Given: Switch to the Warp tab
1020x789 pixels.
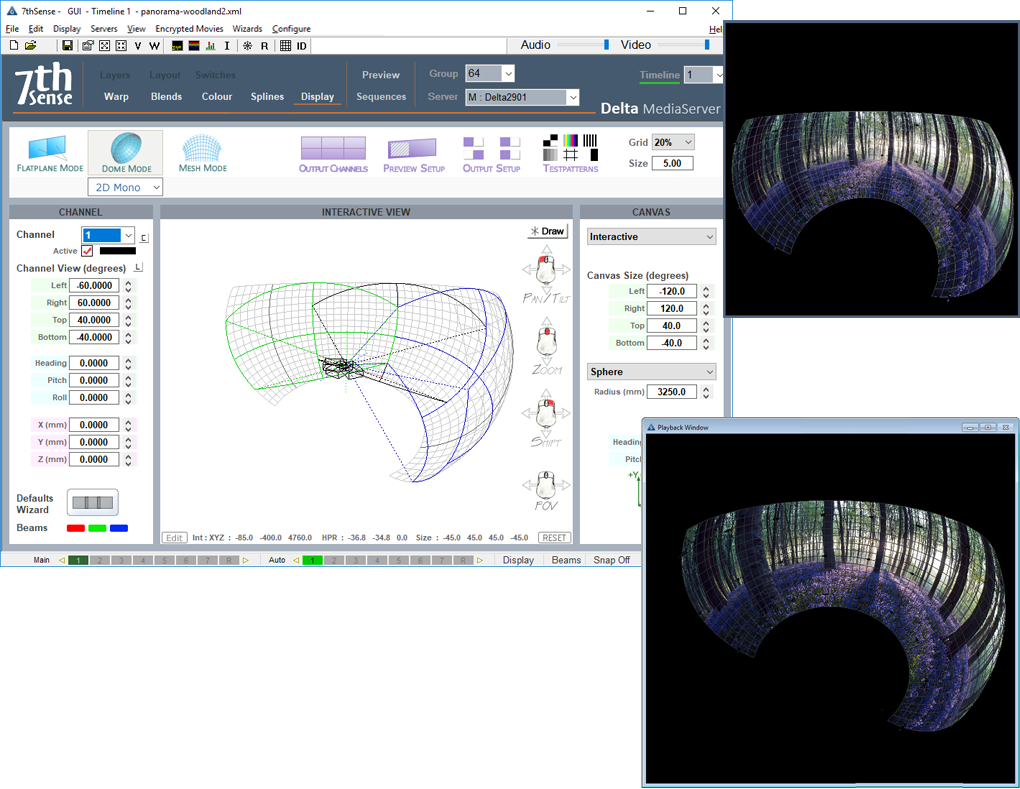Looking at the screenshot, I should pyautogui.click(x=116, y=96).
